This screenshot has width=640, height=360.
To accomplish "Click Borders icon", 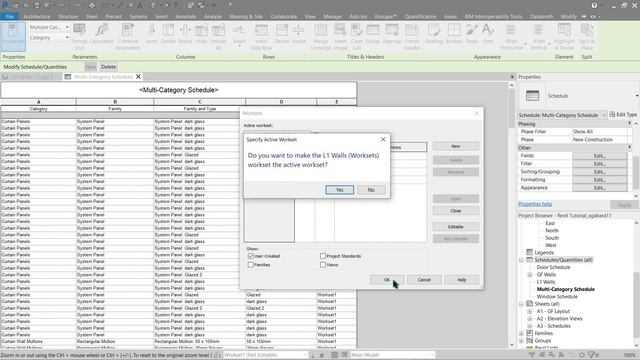I will (x=454, y=33).
